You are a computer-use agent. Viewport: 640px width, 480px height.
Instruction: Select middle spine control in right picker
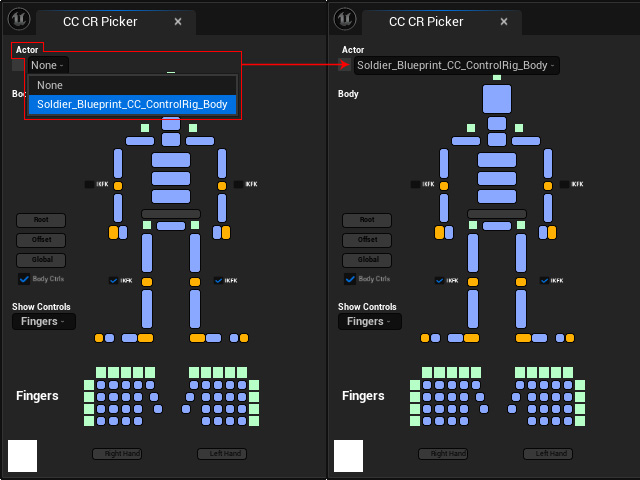pos(497,178)
